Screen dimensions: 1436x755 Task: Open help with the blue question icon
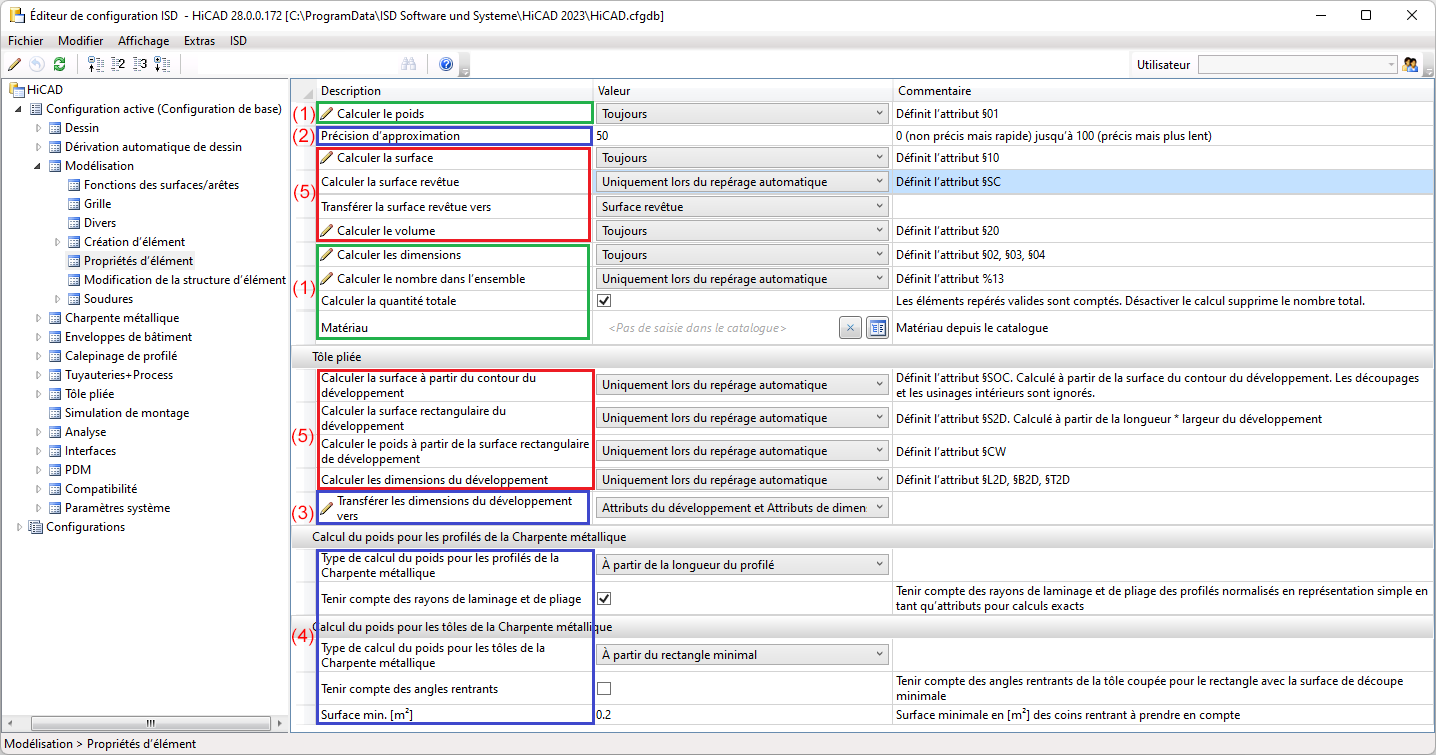[x=446, y=64]
